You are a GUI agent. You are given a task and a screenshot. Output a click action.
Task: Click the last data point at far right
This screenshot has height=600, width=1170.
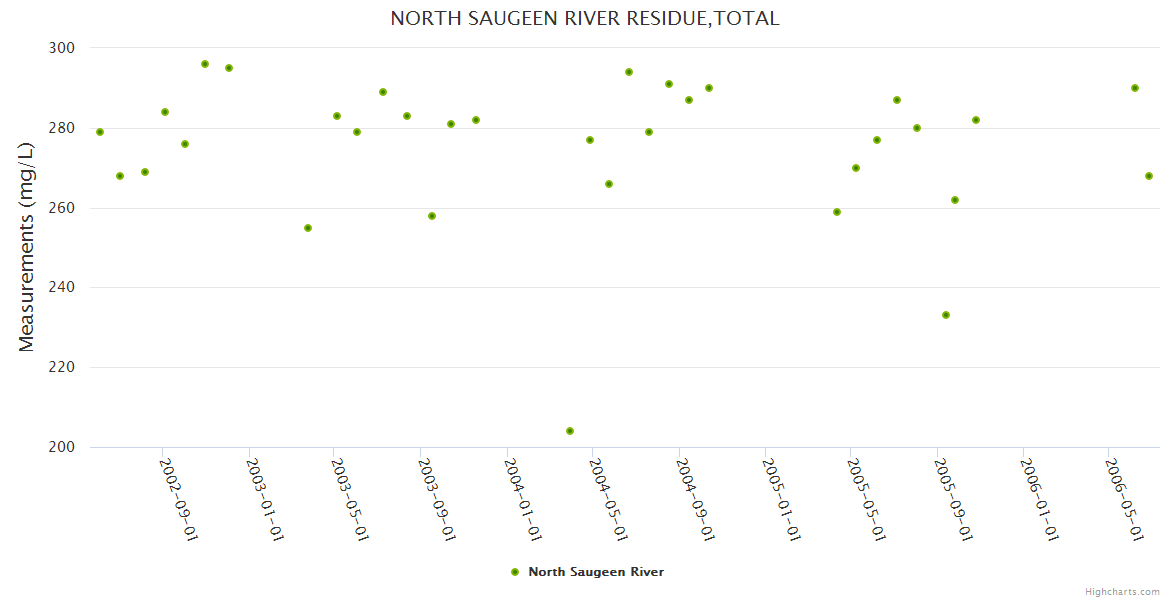point(1149,176)
